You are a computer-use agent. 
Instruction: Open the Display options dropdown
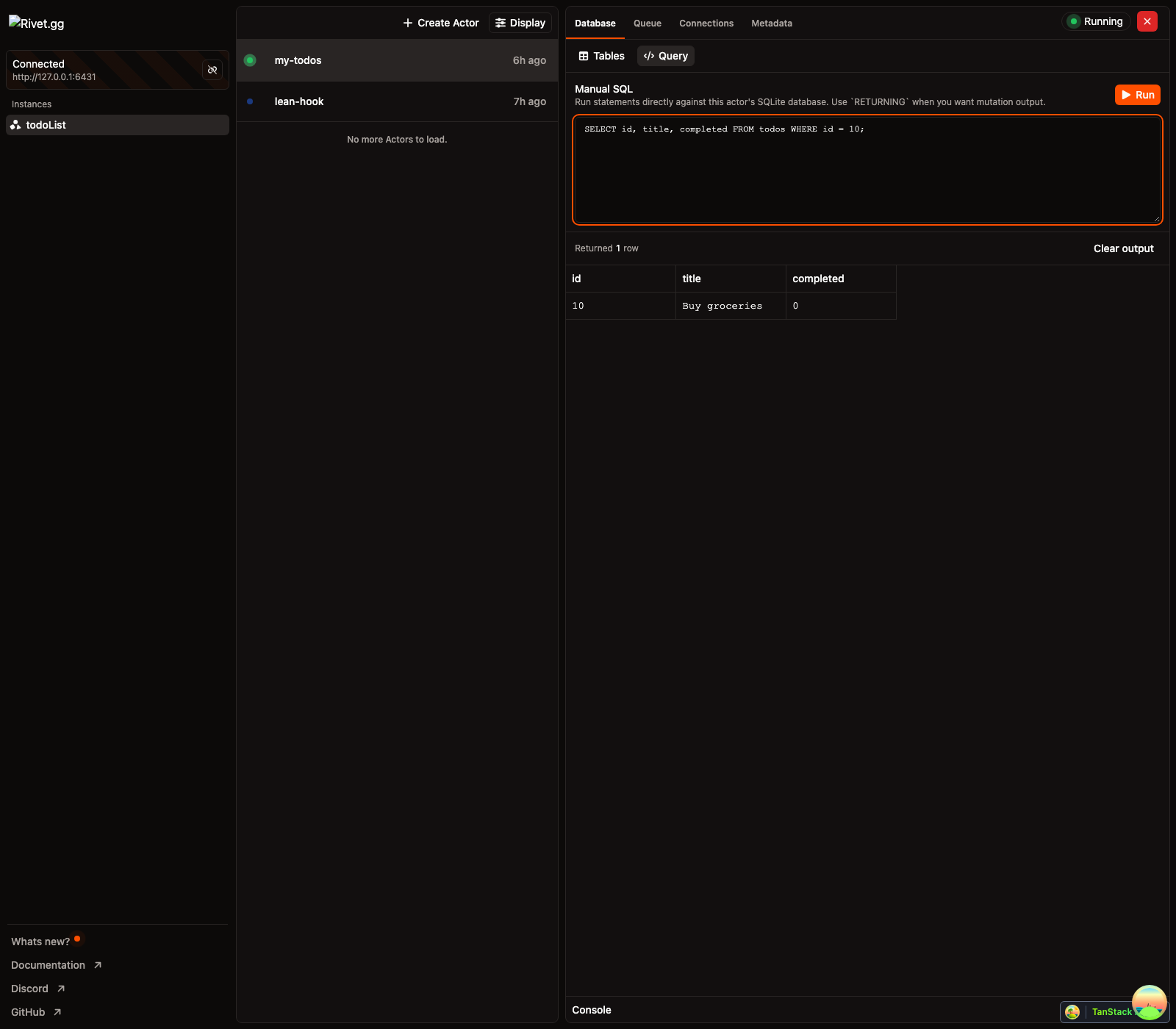click(520, 23)
